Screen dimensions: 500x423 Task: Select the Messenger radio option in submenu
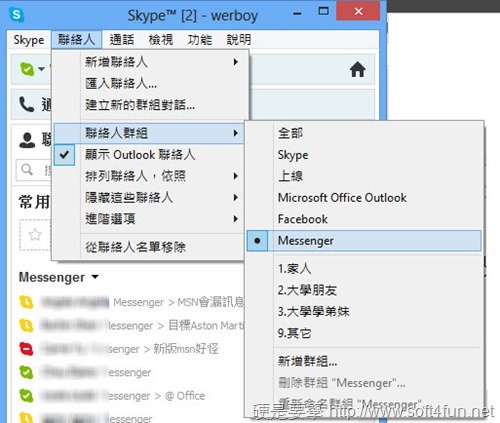click(364, 240)
